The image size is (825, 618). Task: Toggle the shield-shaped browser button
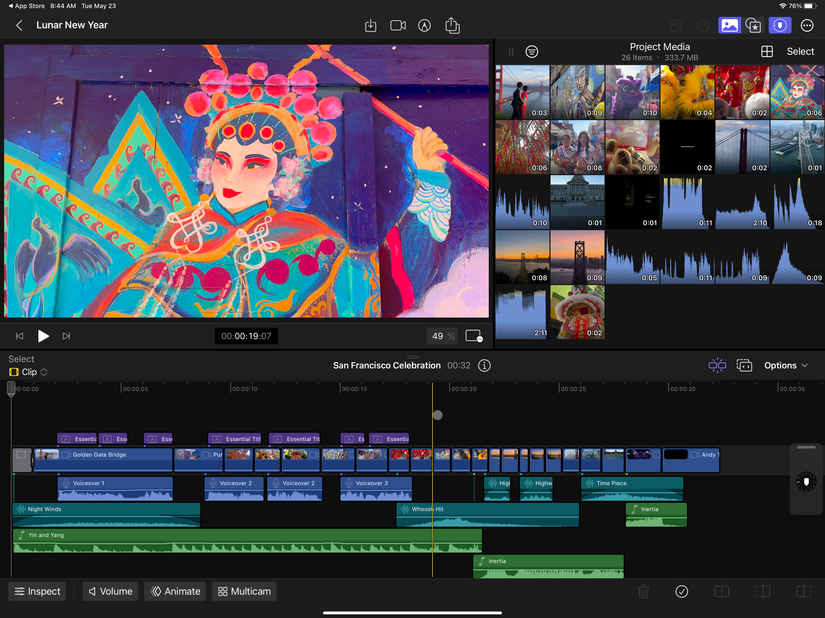point(780,25)
